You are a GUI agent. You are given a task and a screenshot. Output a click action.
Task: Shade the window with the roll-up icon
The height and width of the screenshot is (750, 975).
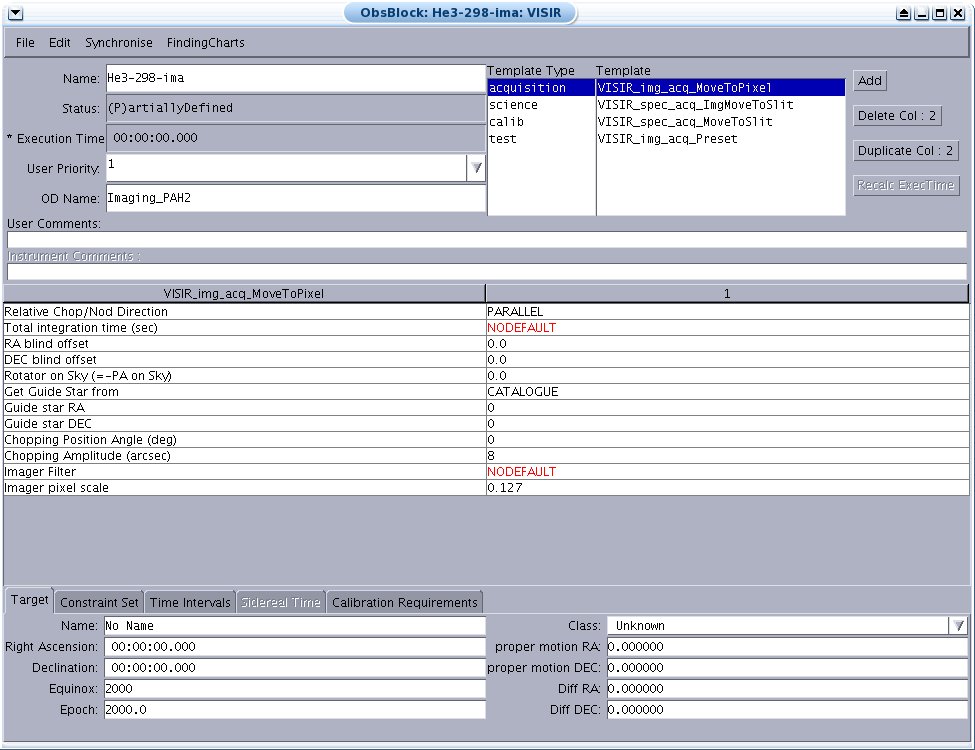(x=903, y=13)
